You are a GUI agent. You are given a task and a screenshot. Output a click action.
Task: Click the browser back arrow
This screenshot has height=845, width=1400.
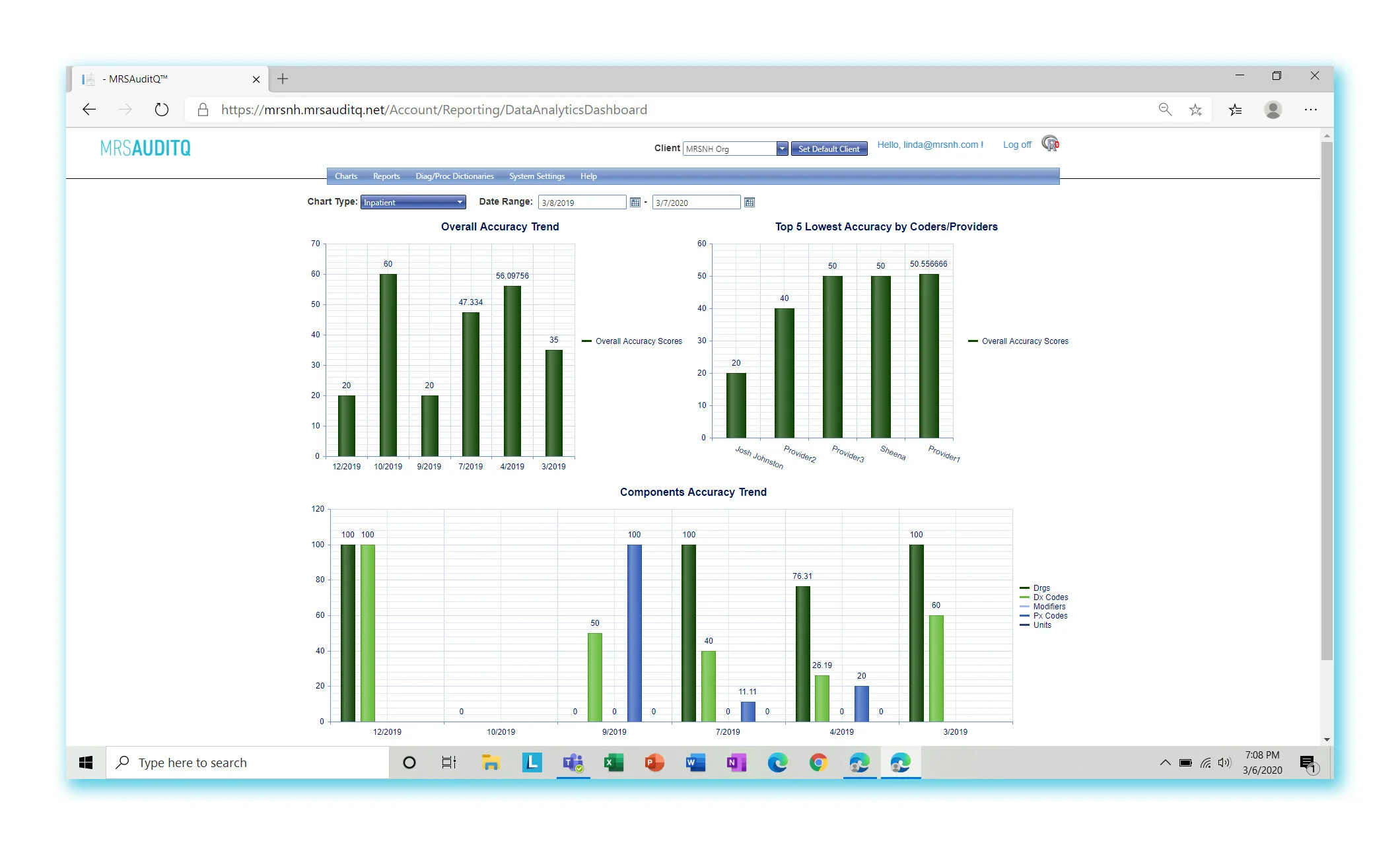click(89, 110)
